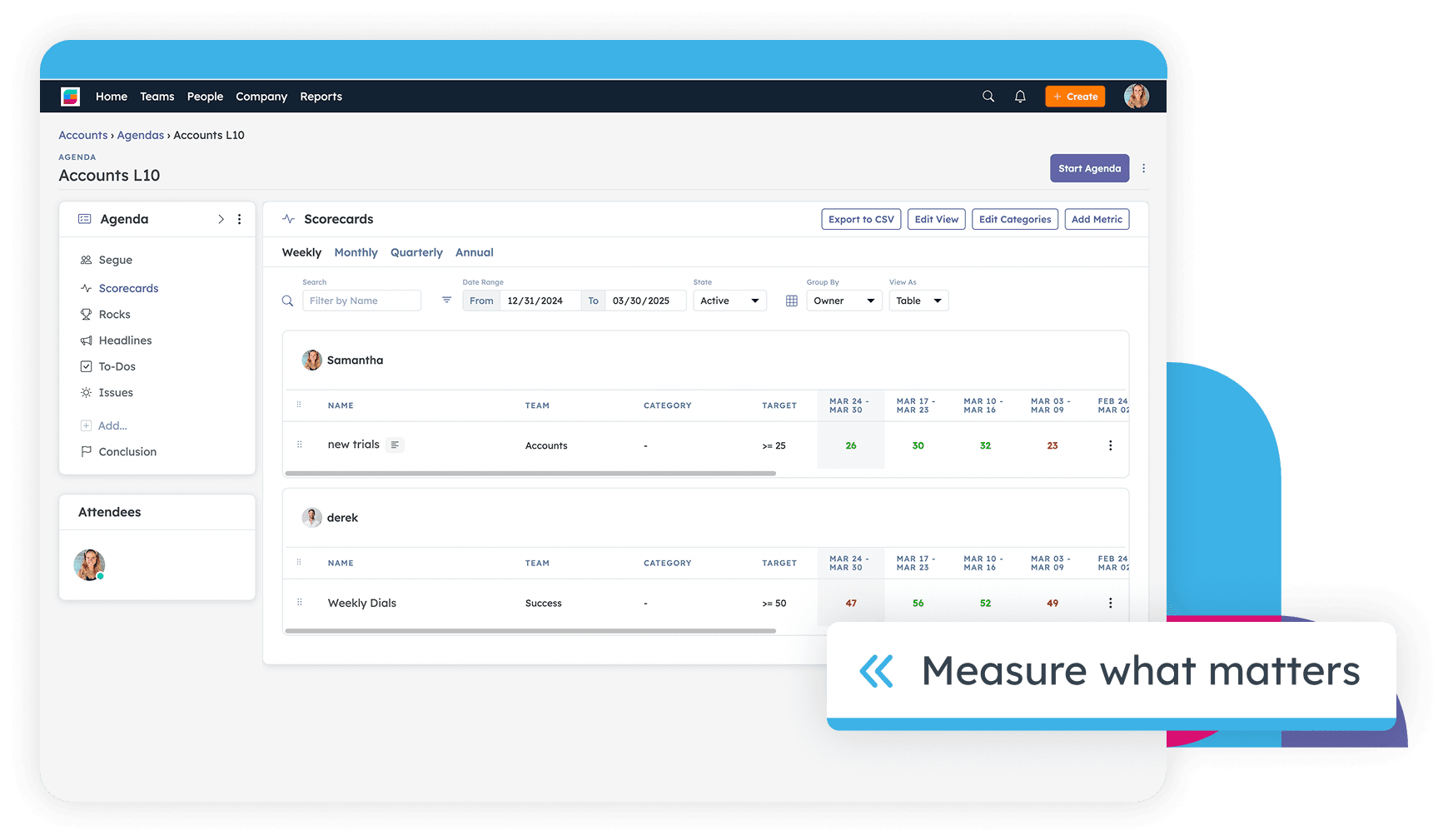The width and height of the screenshot is (1448, 840).
Task: Check notifications via the bell icon
Action: (x=1020, y=96)
